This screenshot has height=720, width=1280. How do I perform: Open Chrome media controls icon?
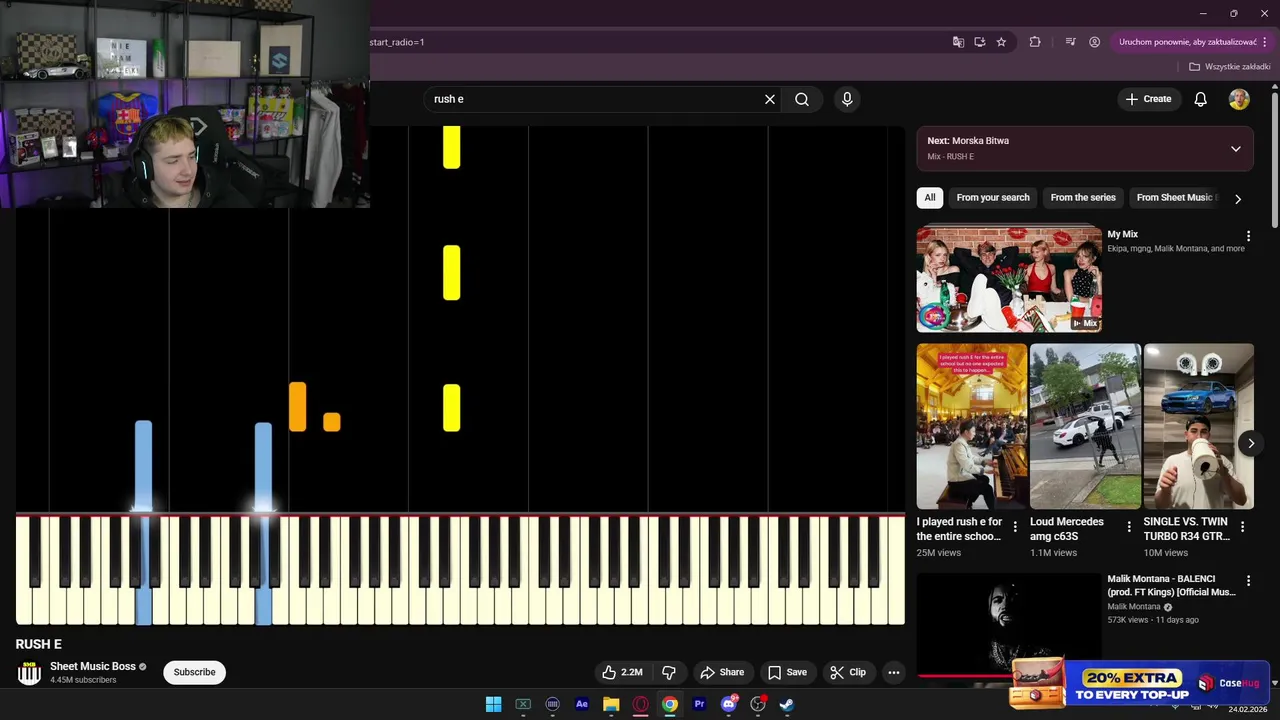tap(1070, 42)
